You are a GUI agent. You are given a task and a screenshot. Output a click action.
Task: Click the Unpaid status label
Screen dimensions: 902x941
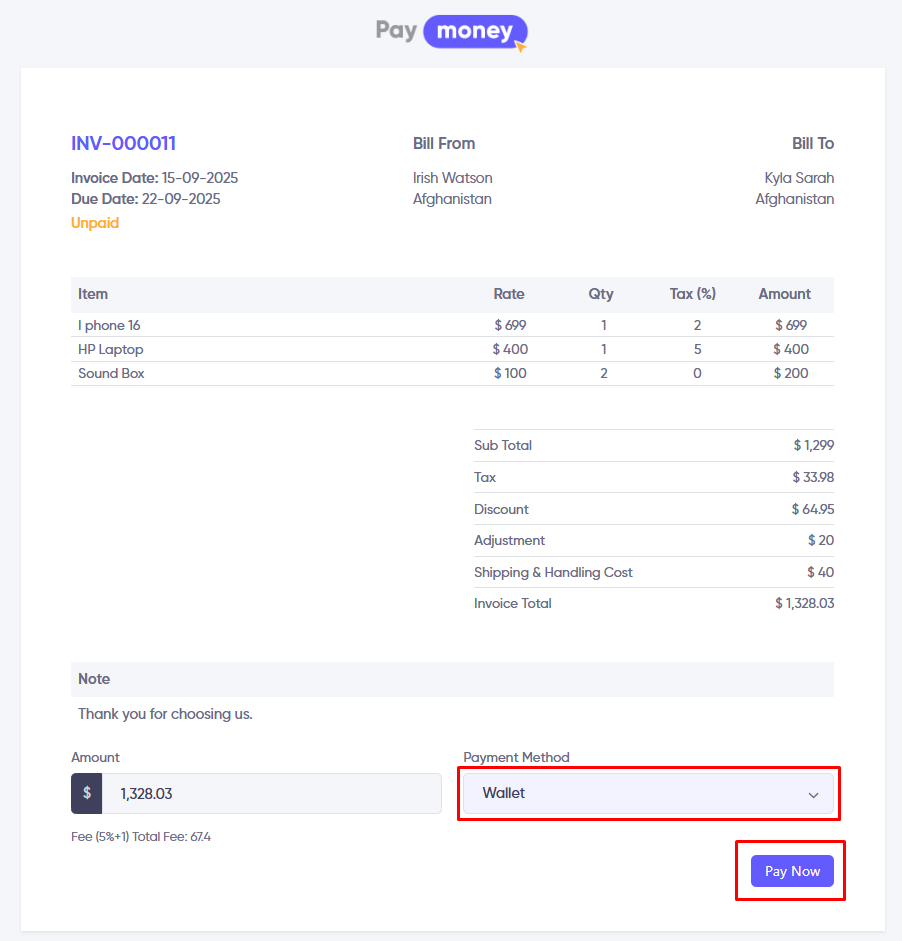click(x=95, y=223)
